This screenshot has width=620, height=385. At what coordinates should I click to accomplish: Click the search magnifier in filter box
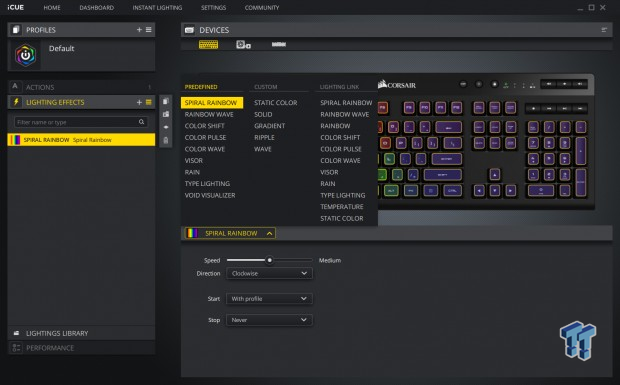pyautogui.click(x=141, y=122)
